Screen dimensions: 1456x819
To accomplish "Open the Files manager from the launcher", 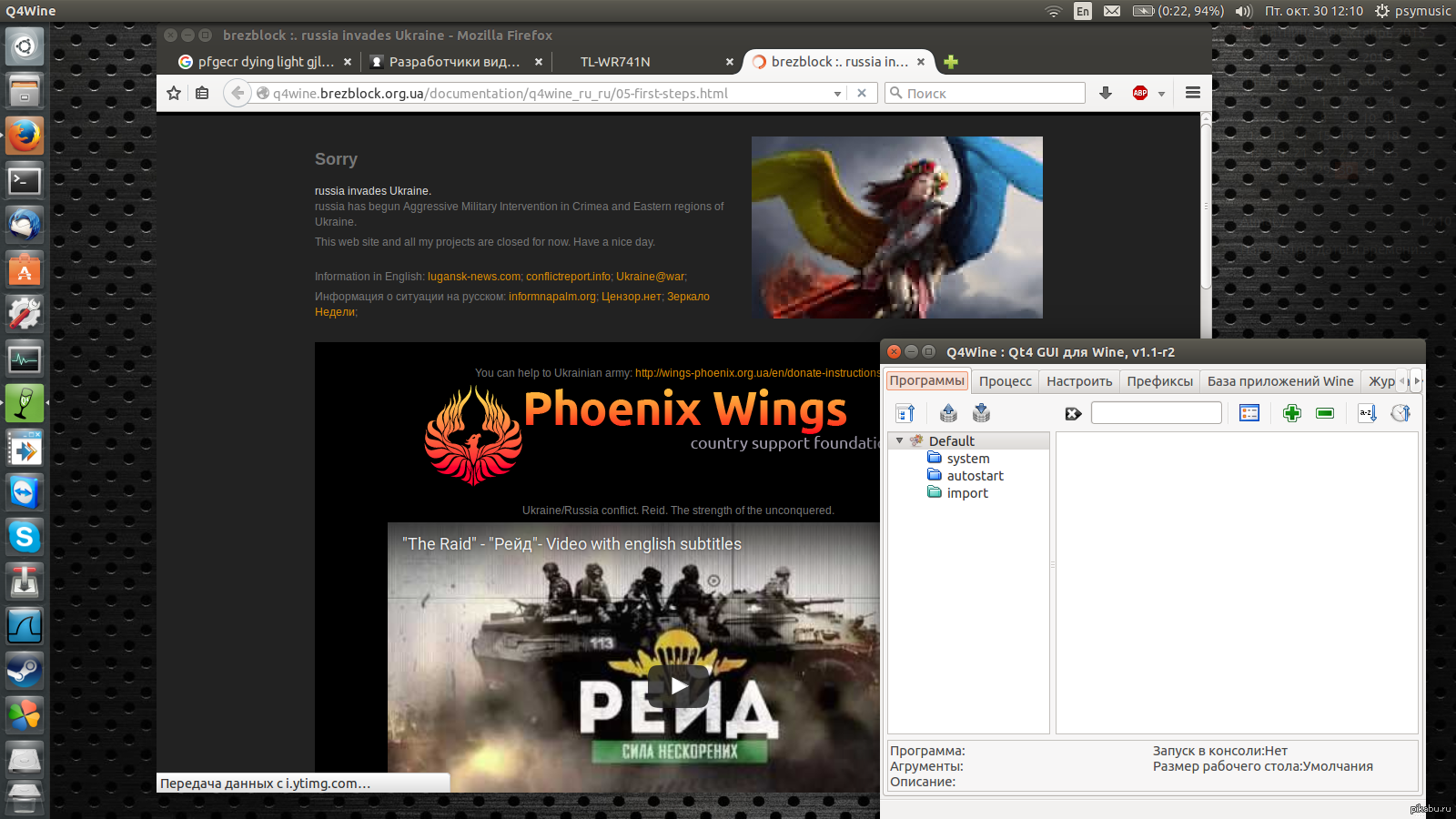I will (x=25, y=91).
